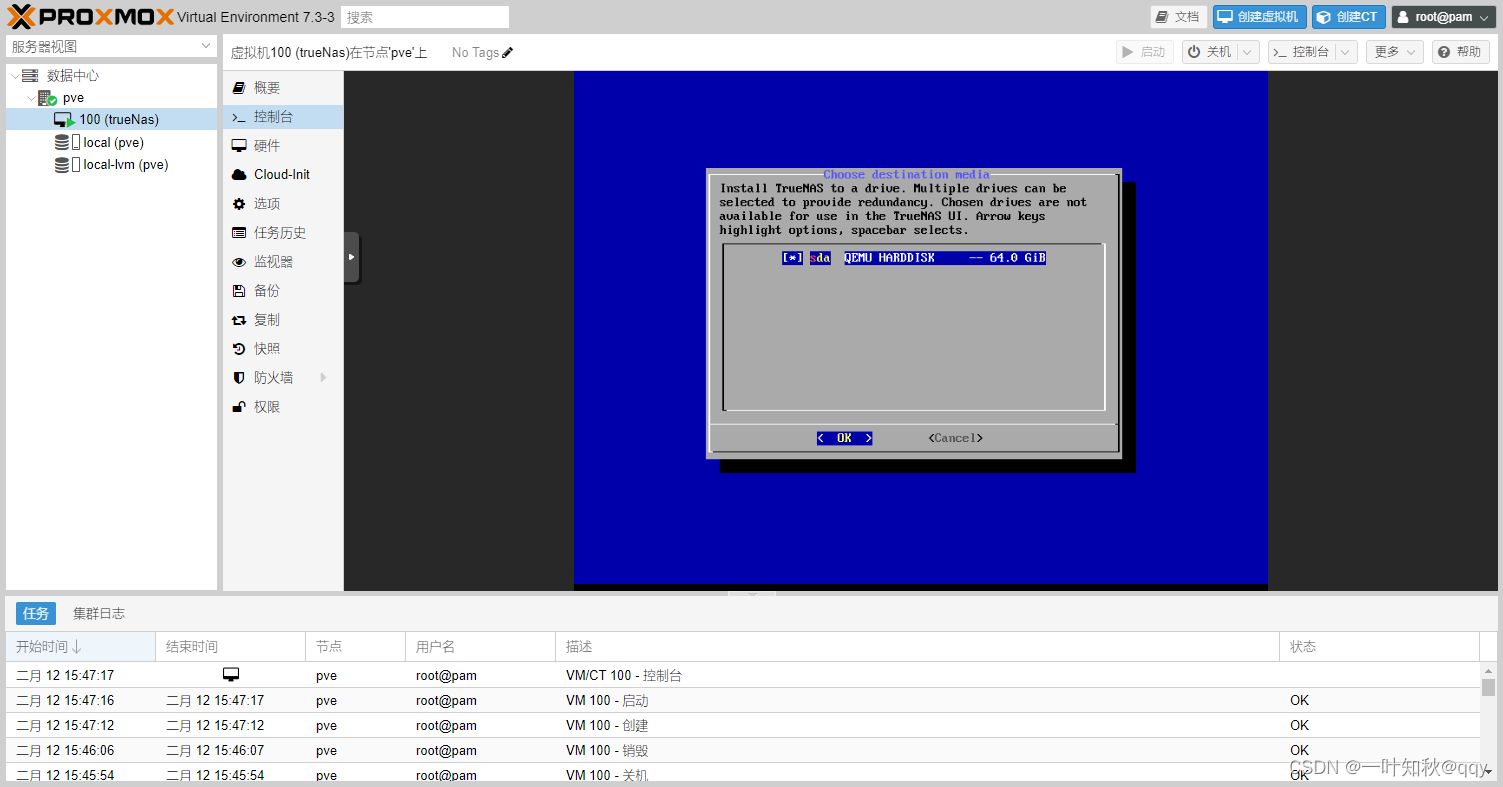
Task: Click 创建CT button
Action: pos(1349,17)
